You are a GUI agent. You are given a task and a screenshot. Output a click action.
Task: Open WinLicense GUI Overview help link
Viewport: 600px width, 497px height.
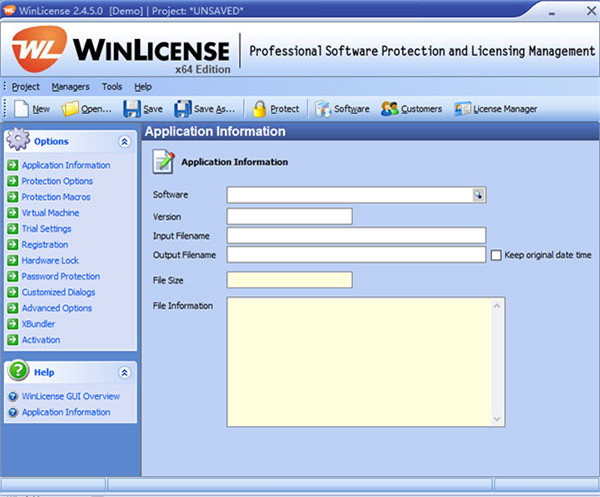tap(71, 396)
